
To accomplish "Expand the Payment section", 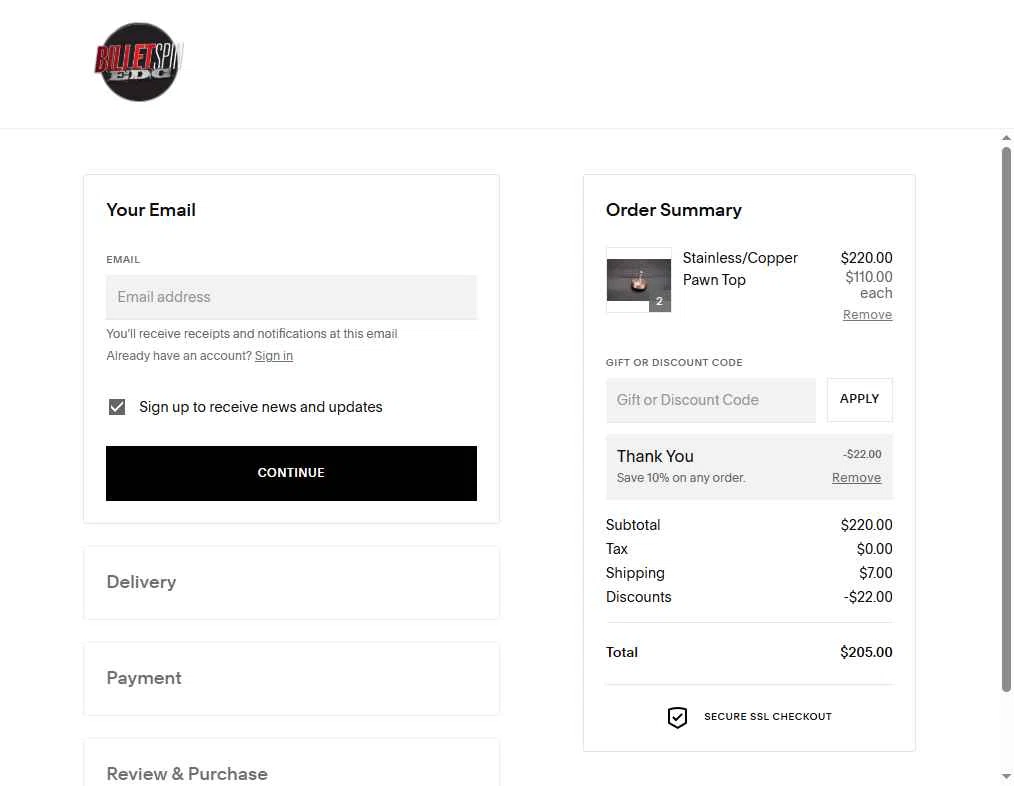I will click(x=291, y=678).
